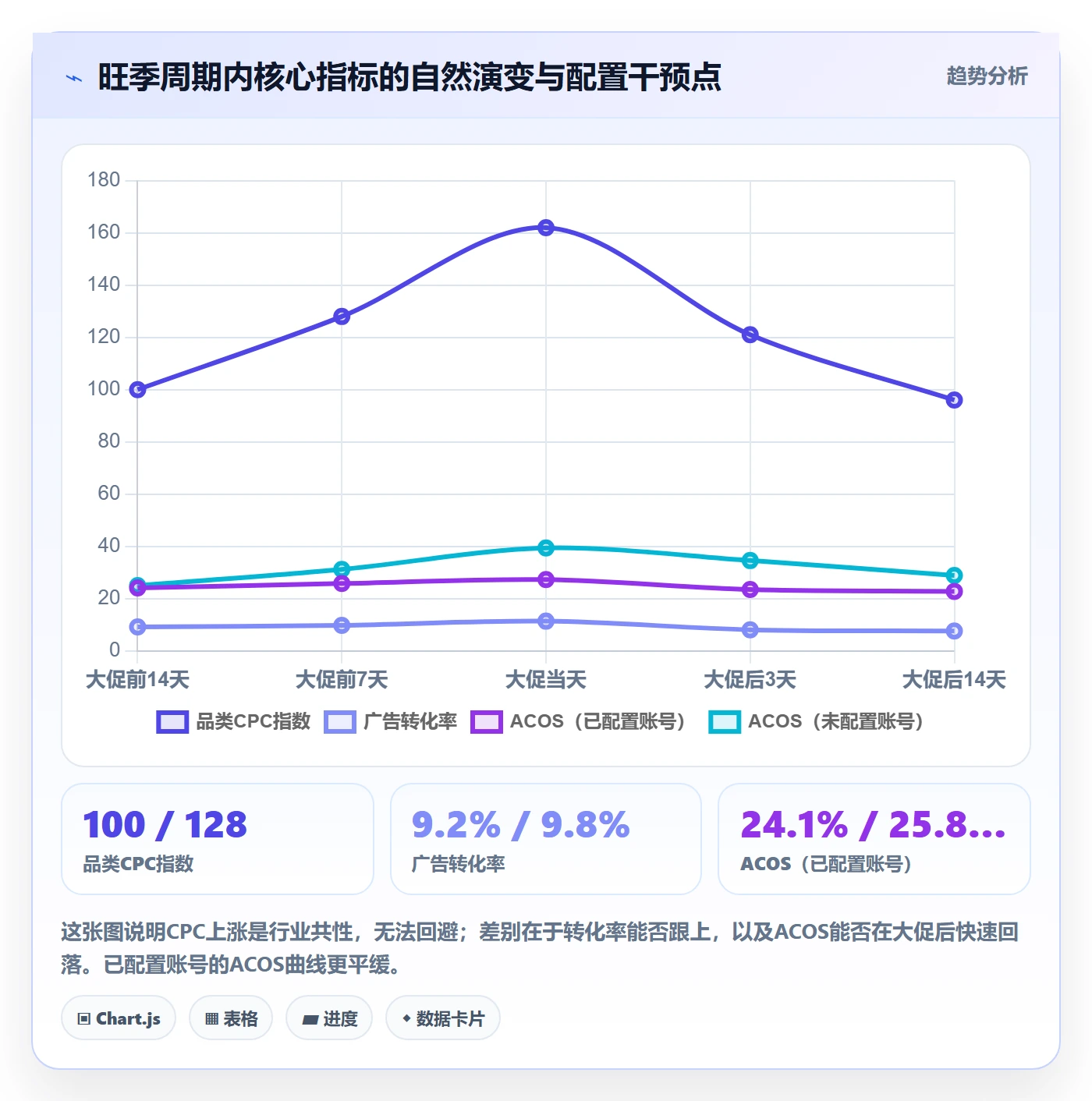The image size is (1092, 1101).
Task: Click the chart title 旺季周期内核心指标
Action: tap(409, 77)
